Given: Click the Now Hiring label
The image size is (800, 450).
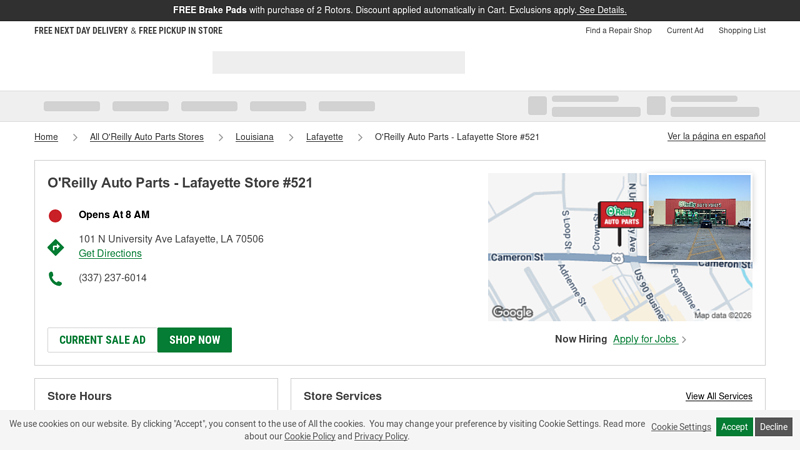Looking at the screenshot, I should 581,339.
